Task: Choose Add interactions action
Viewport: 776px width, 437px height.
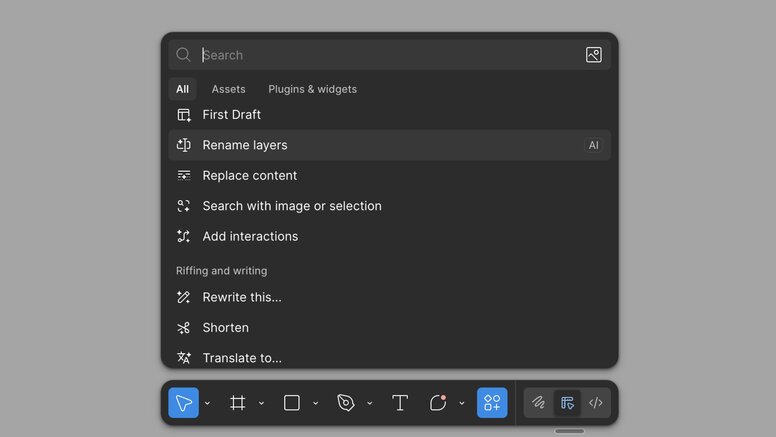Action: click(x=389, y=237)
